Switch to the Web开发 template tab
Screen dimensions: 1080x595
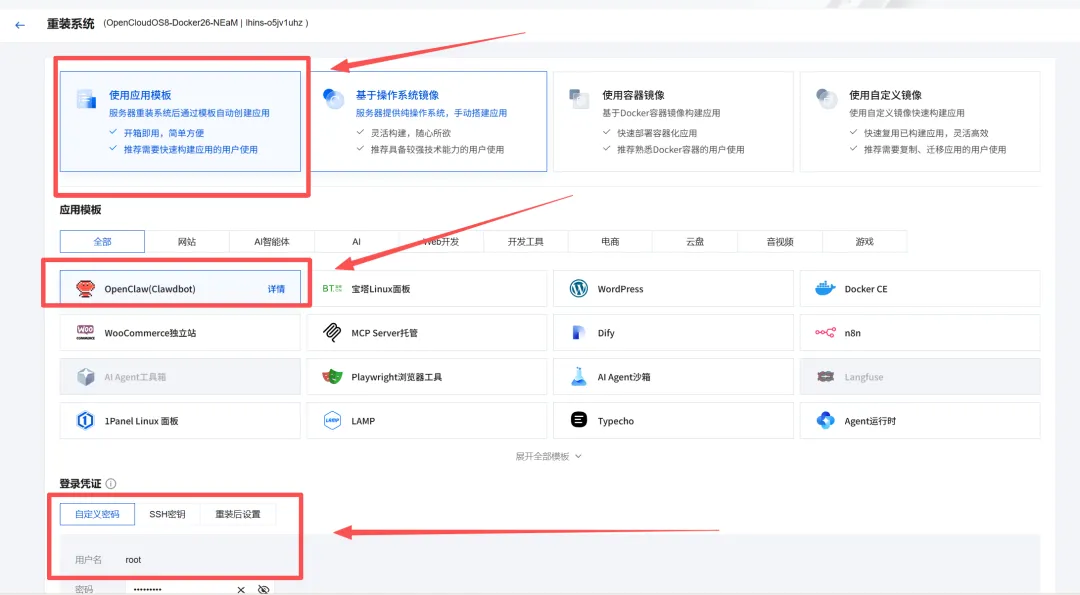[x=441, y=242]
